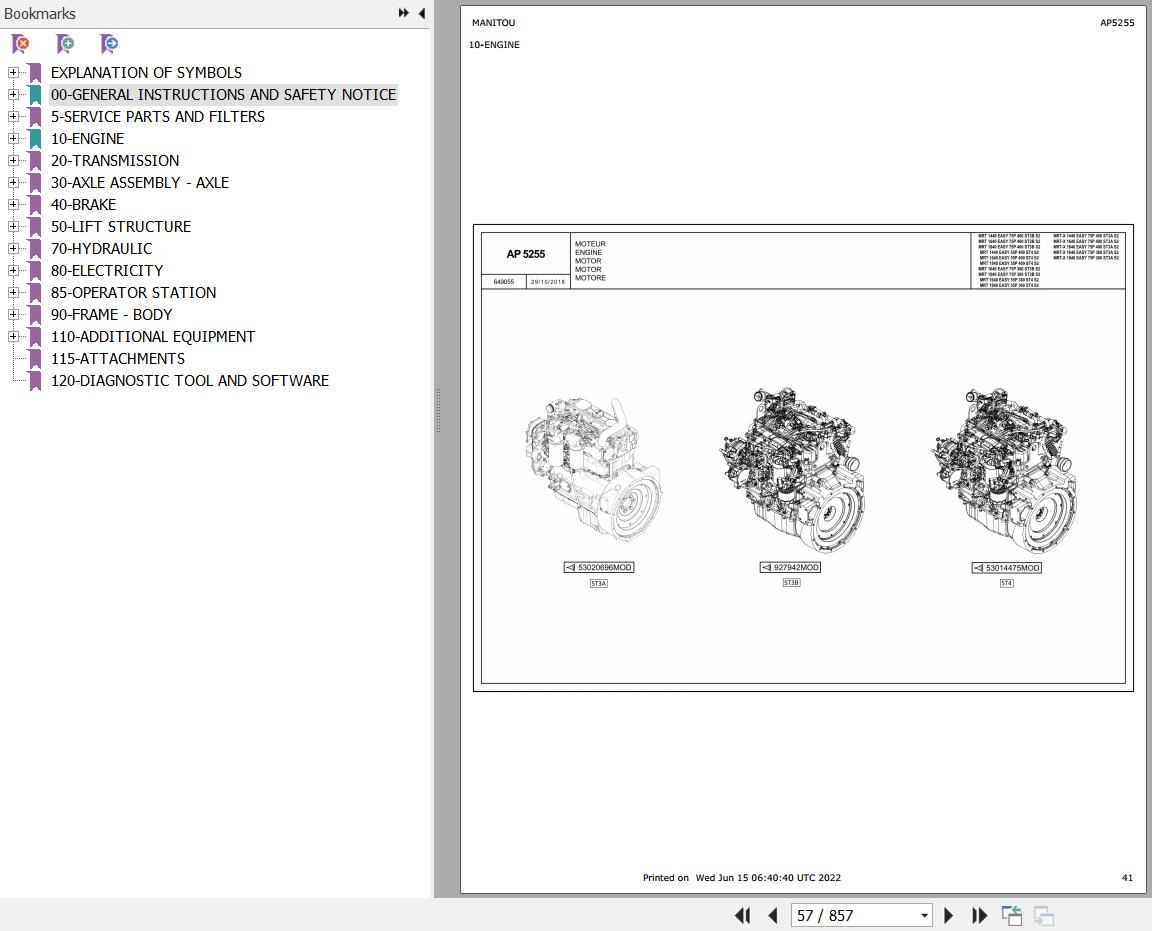The image size is (1152, 931).
Task: Open the page number dropdown arrow
Action: pyautogui.click(x=924, y=916)
